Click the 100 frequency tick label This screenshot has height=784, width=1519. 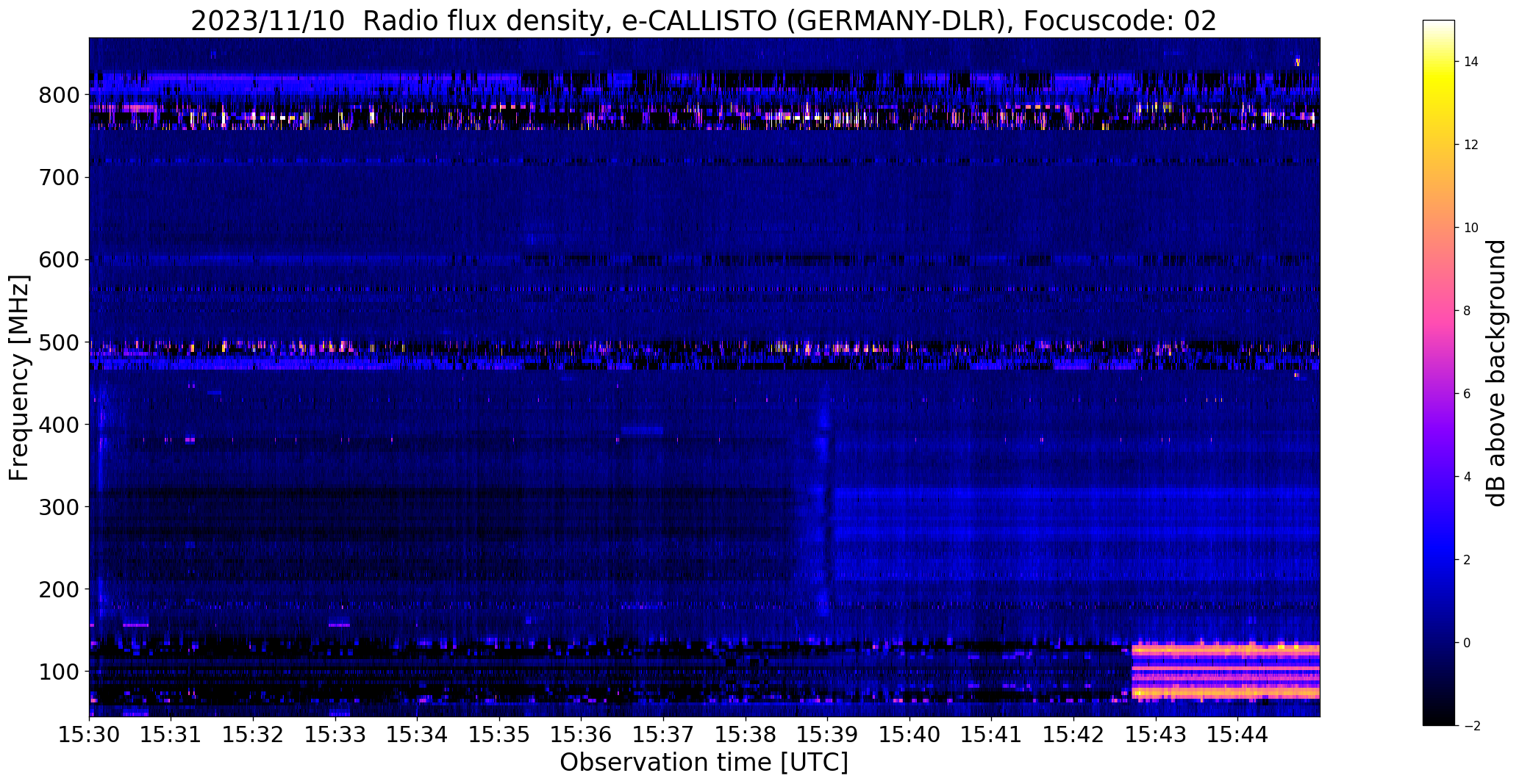point(58,672)
